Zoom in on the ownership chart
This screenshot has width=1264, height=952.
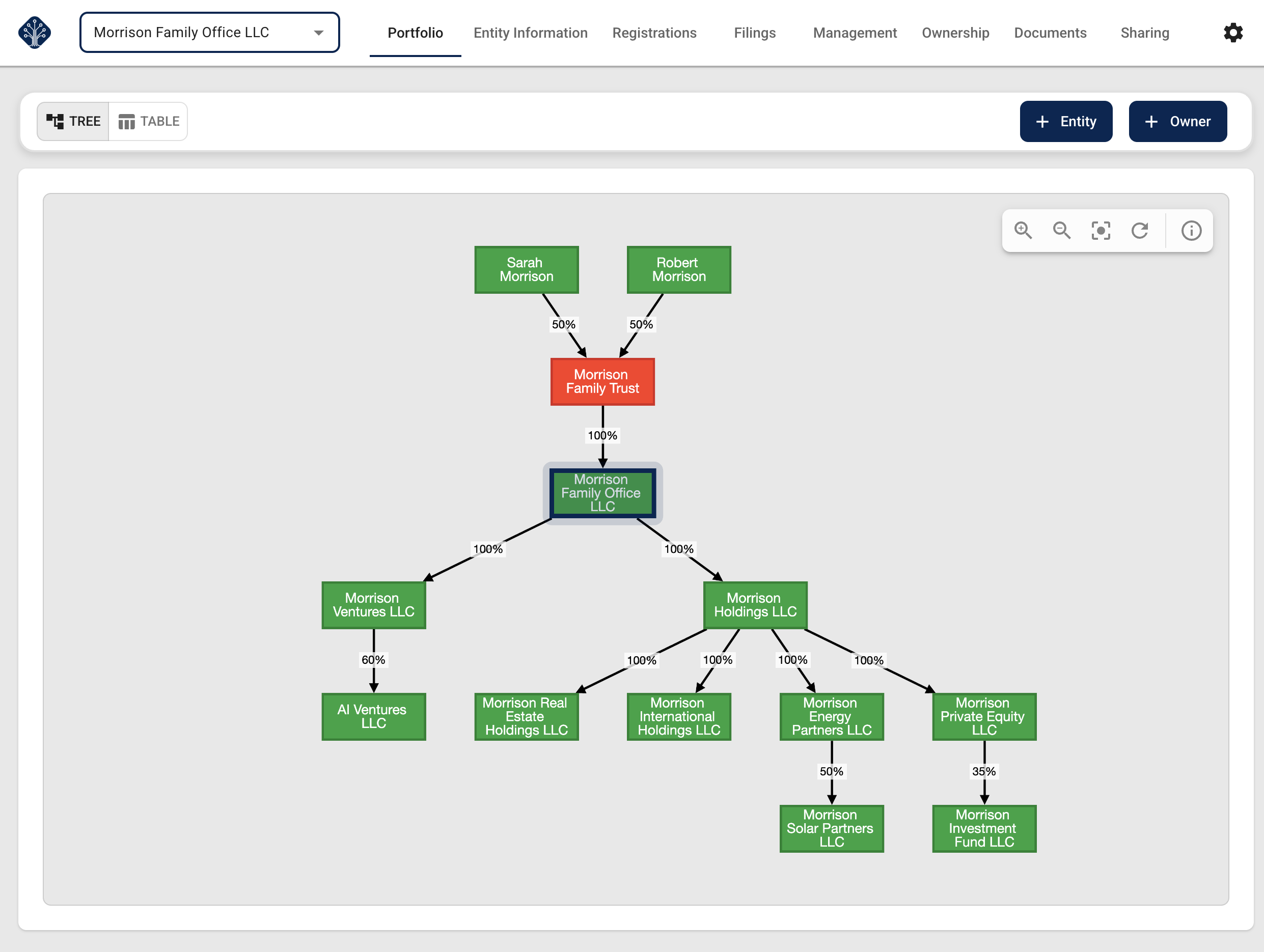coord(1023,231)
